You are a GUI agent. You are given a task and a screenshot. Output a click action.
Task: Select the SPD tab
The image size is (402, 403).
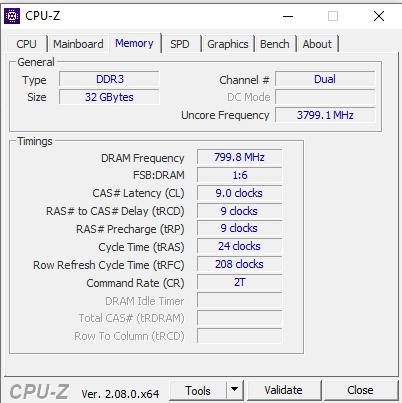coord(180,44)
